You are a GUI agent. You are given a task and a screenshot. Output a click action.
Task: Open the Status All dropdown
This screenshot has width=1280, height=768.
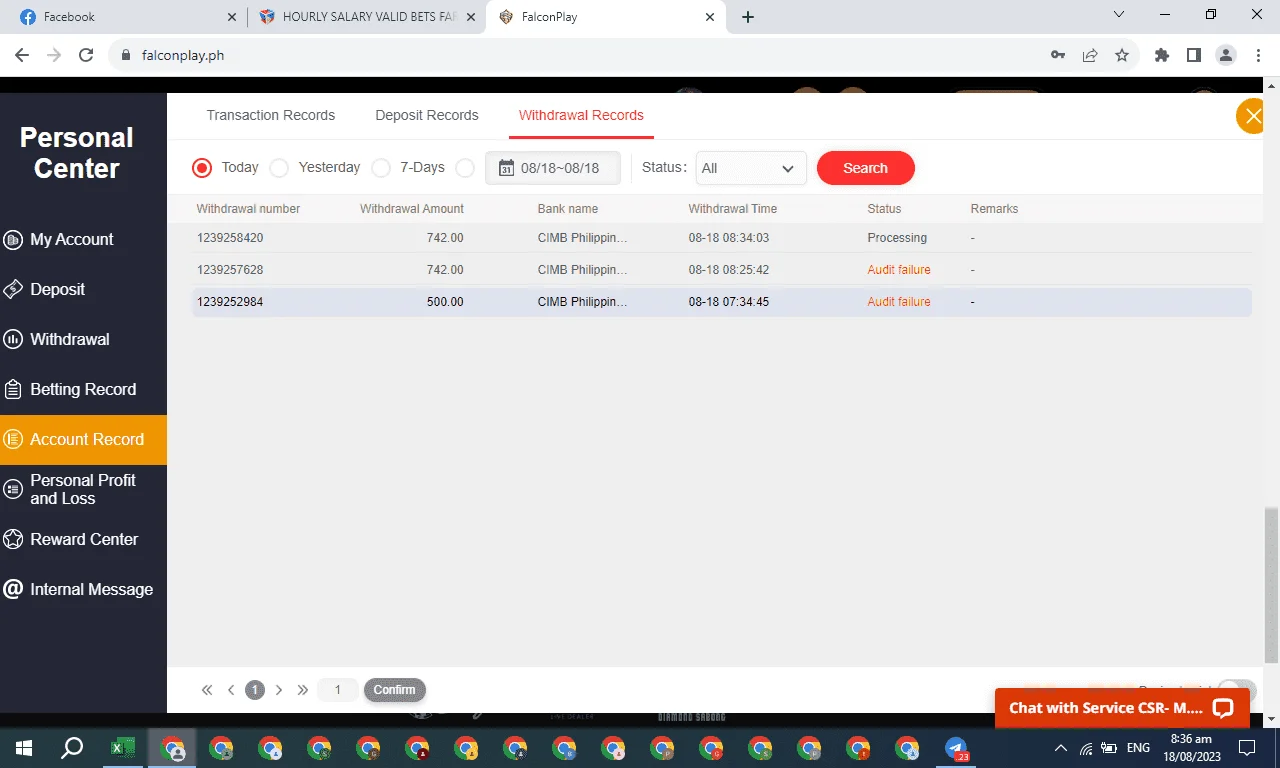coord(751,168)
